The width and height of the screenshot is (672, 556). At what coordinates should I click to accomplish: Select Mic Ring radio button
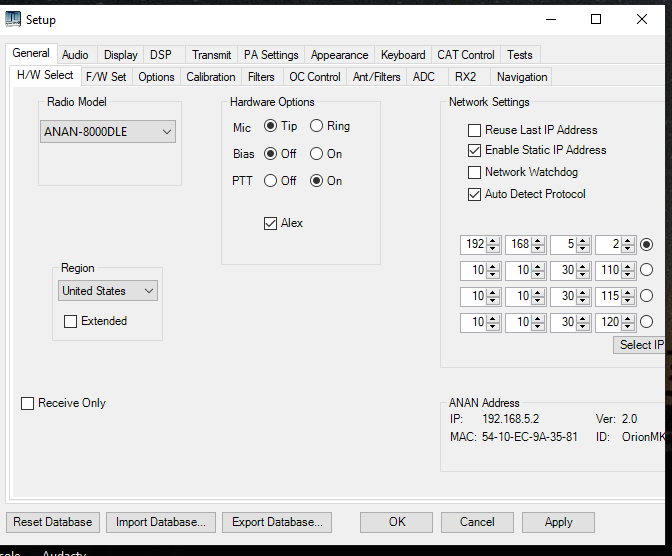pos(316,126)
